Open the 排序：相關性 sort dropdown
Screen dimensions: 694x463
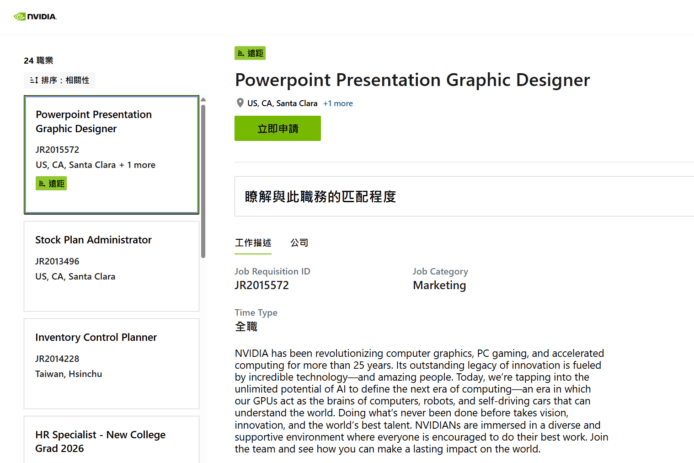tap(59, 80)
